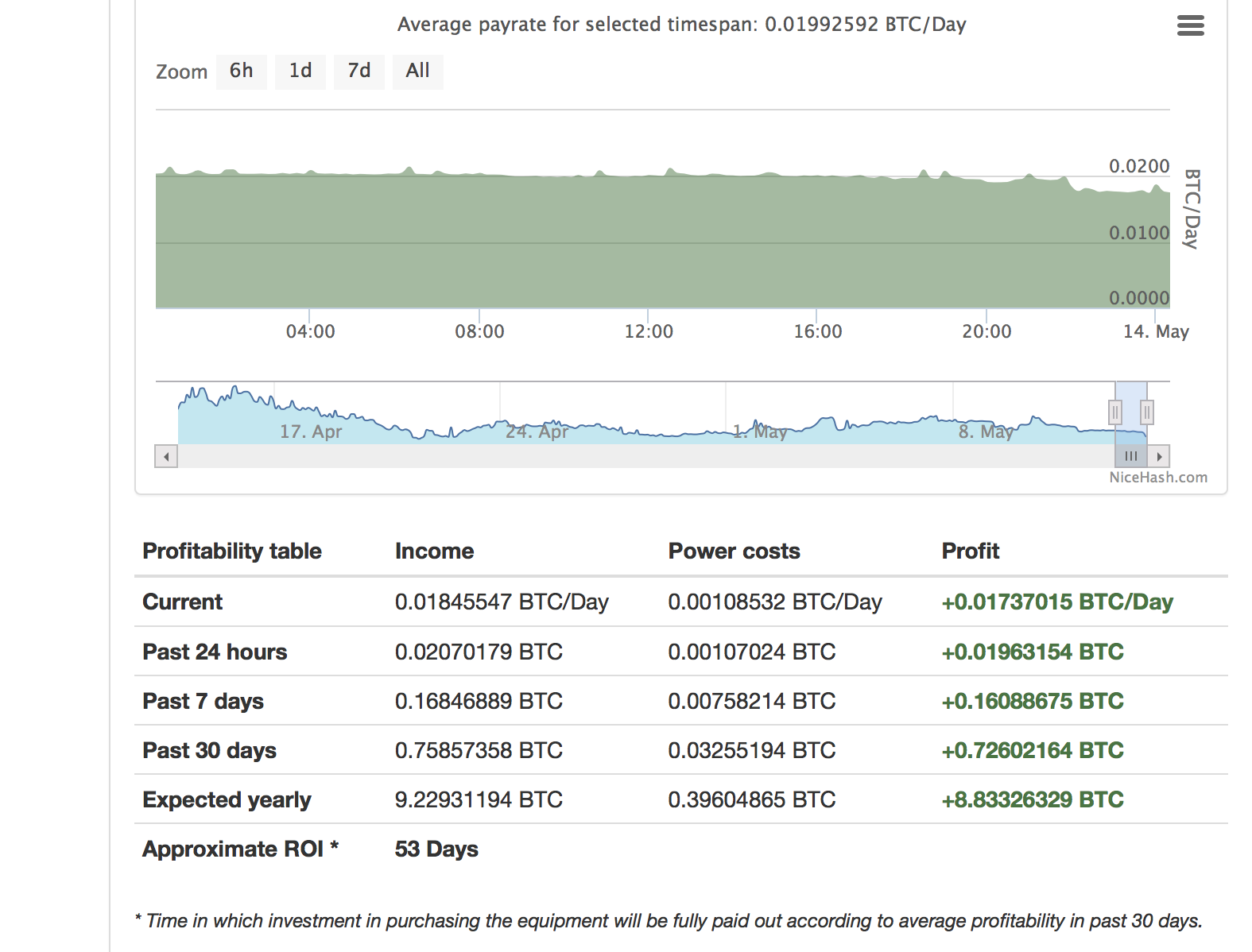The height and width of the screenshot is (952, 1252).
Task: Click the Expected yearly income 9.22931194 BTC
Action: click(479, 799)
